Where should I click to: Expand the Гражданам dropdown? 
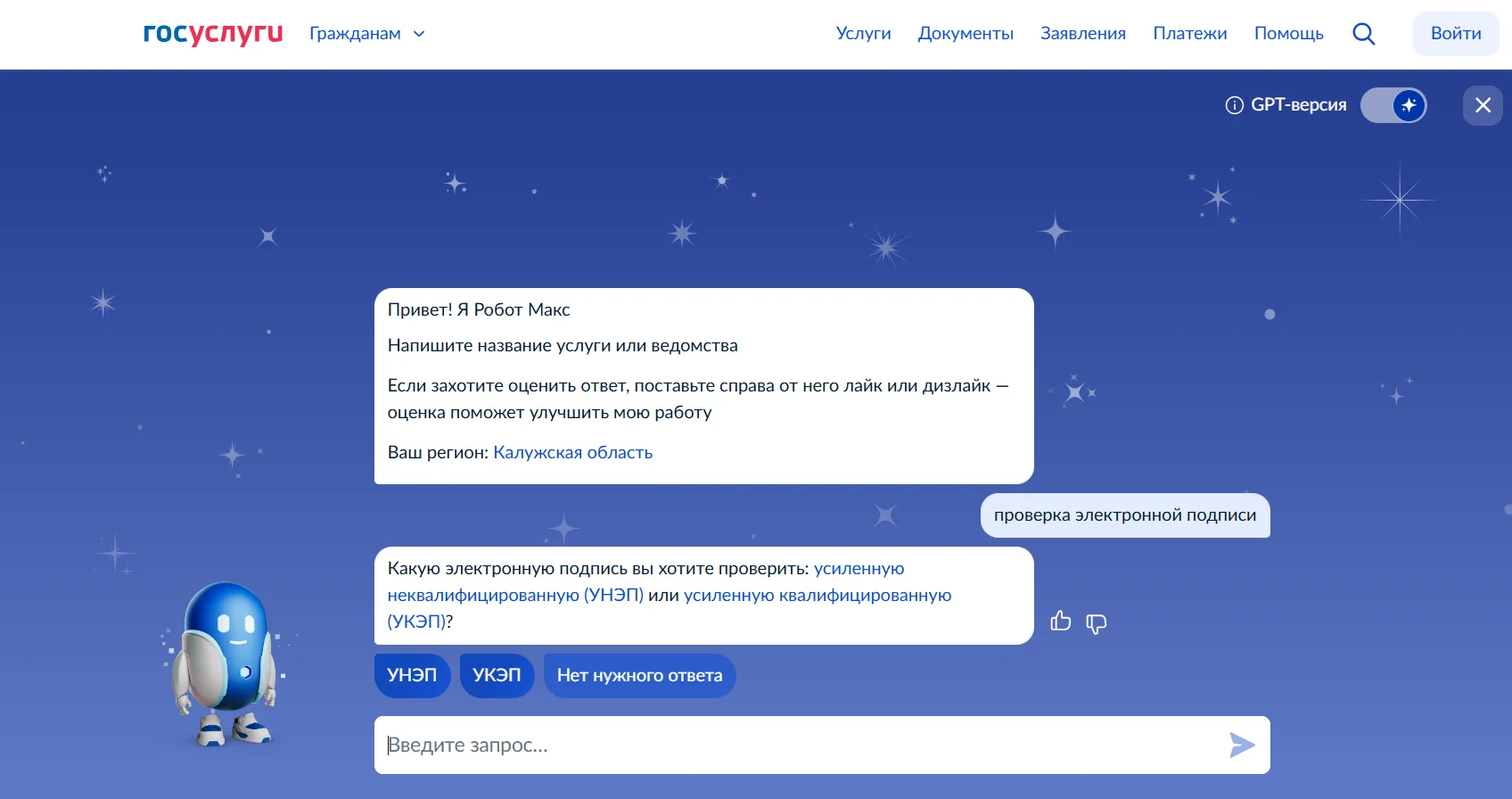click(x=366, y=34)
